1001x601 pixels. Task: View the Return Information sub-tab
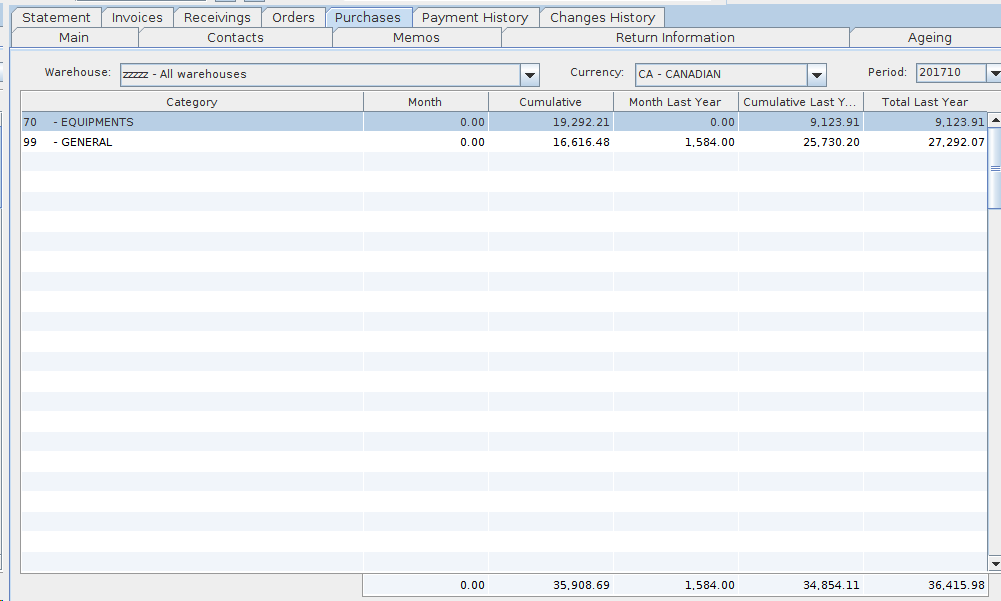click(675, 38)
